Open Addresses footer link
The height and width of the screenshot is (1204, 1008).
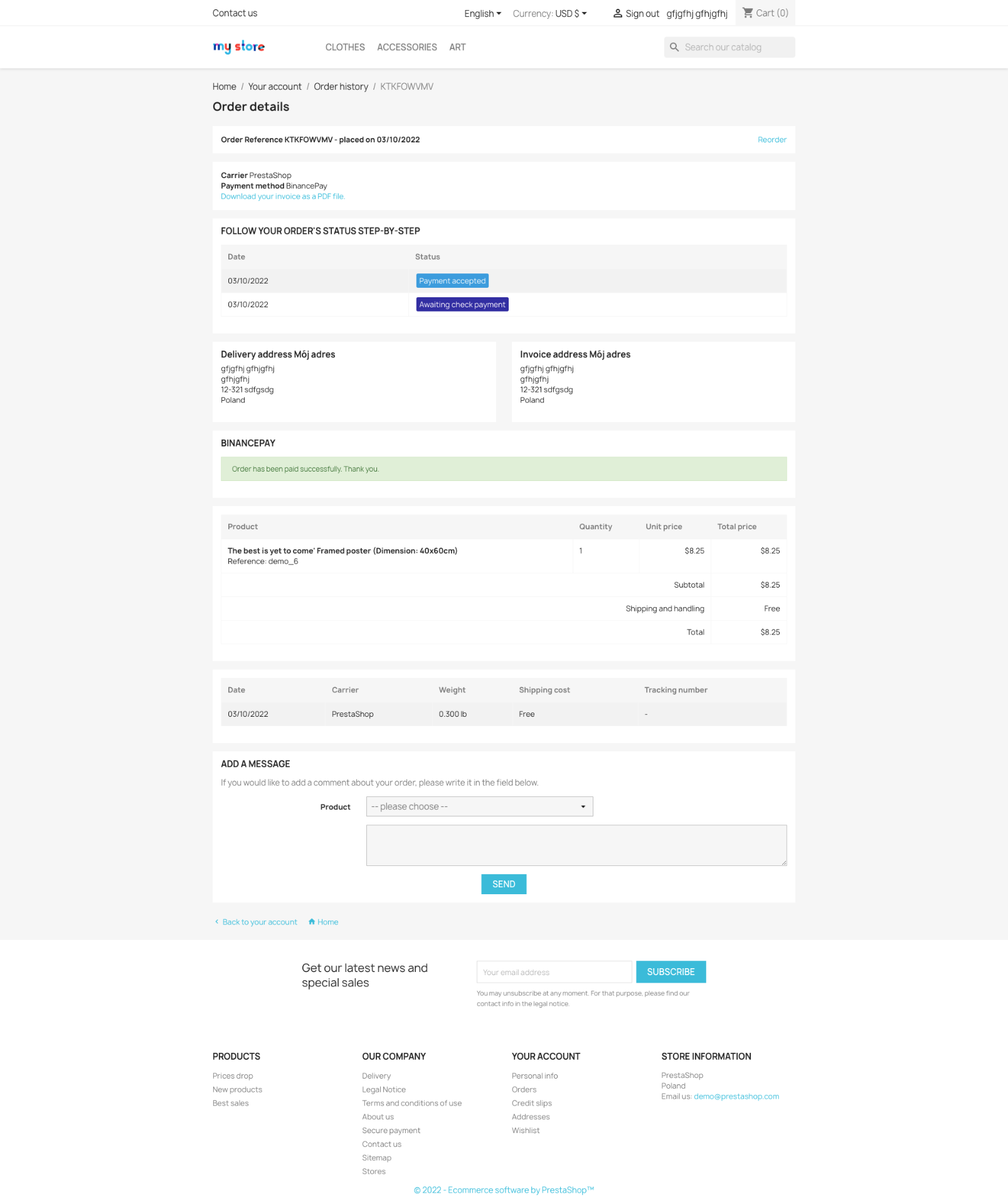(x=531, y=1117)
